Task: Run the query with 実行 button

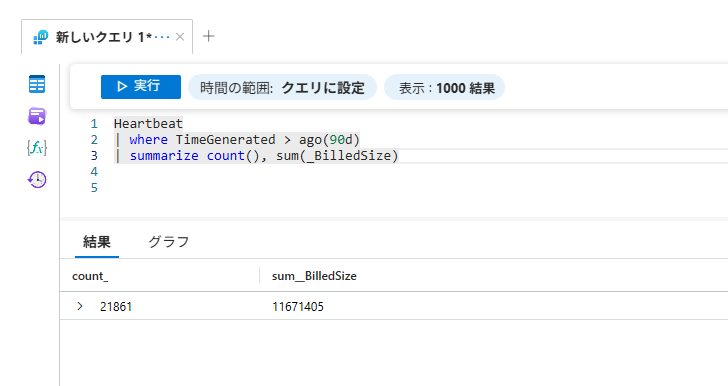Action: [x=141, y=87]
